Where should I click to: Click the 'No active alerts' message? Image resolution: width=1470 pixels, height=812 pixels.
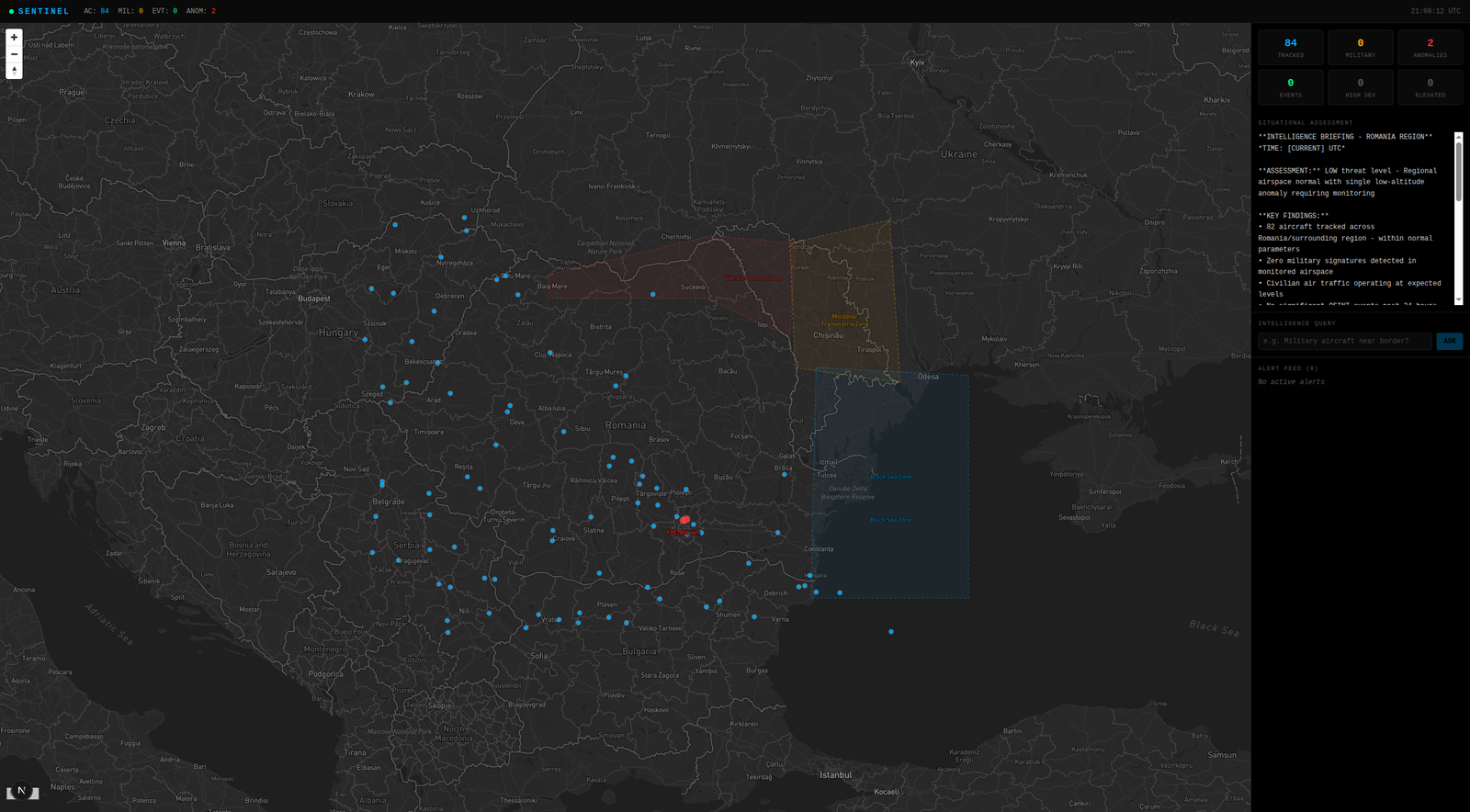coord(1292,382)
